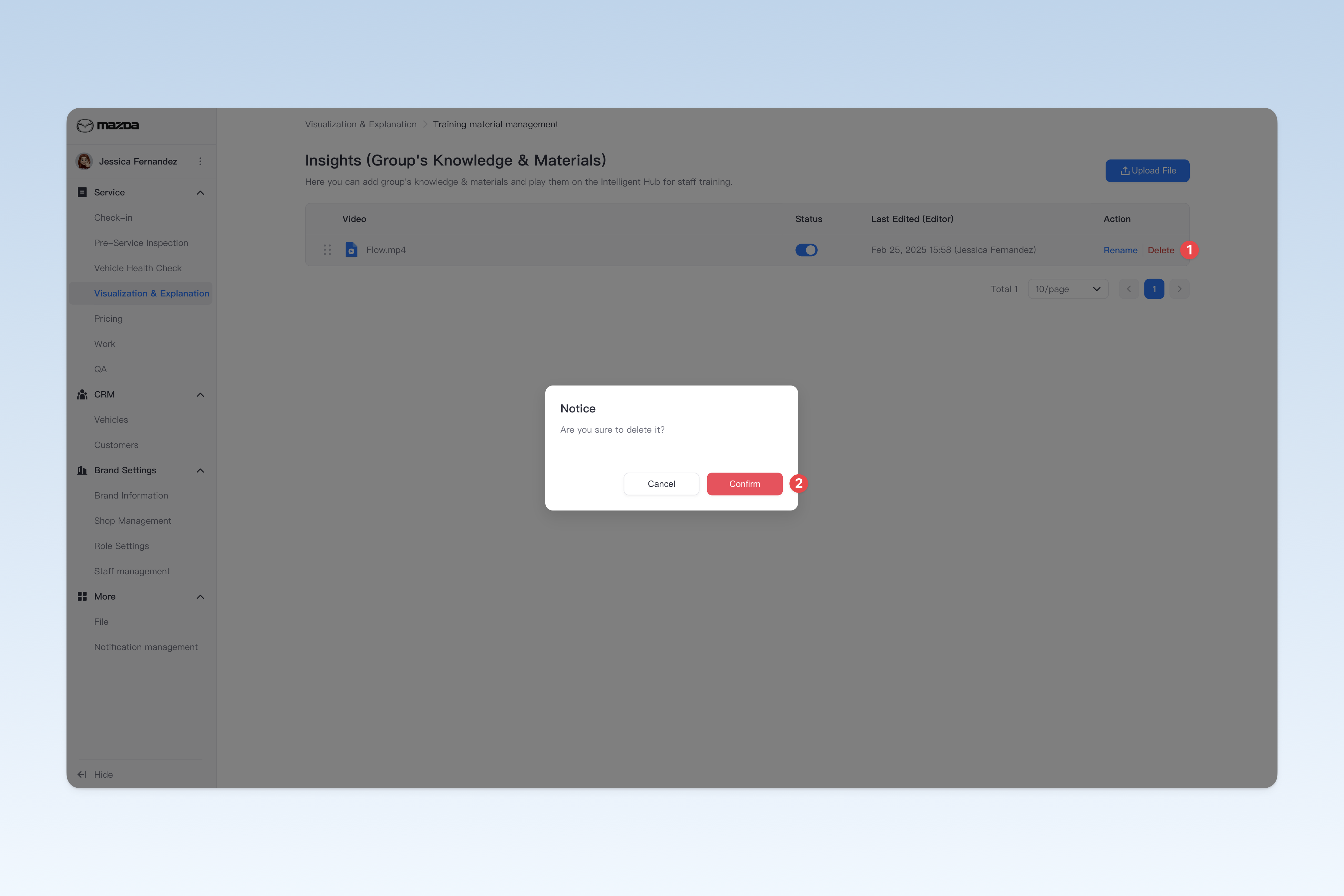Click the Upload File button

(1147, 171)
